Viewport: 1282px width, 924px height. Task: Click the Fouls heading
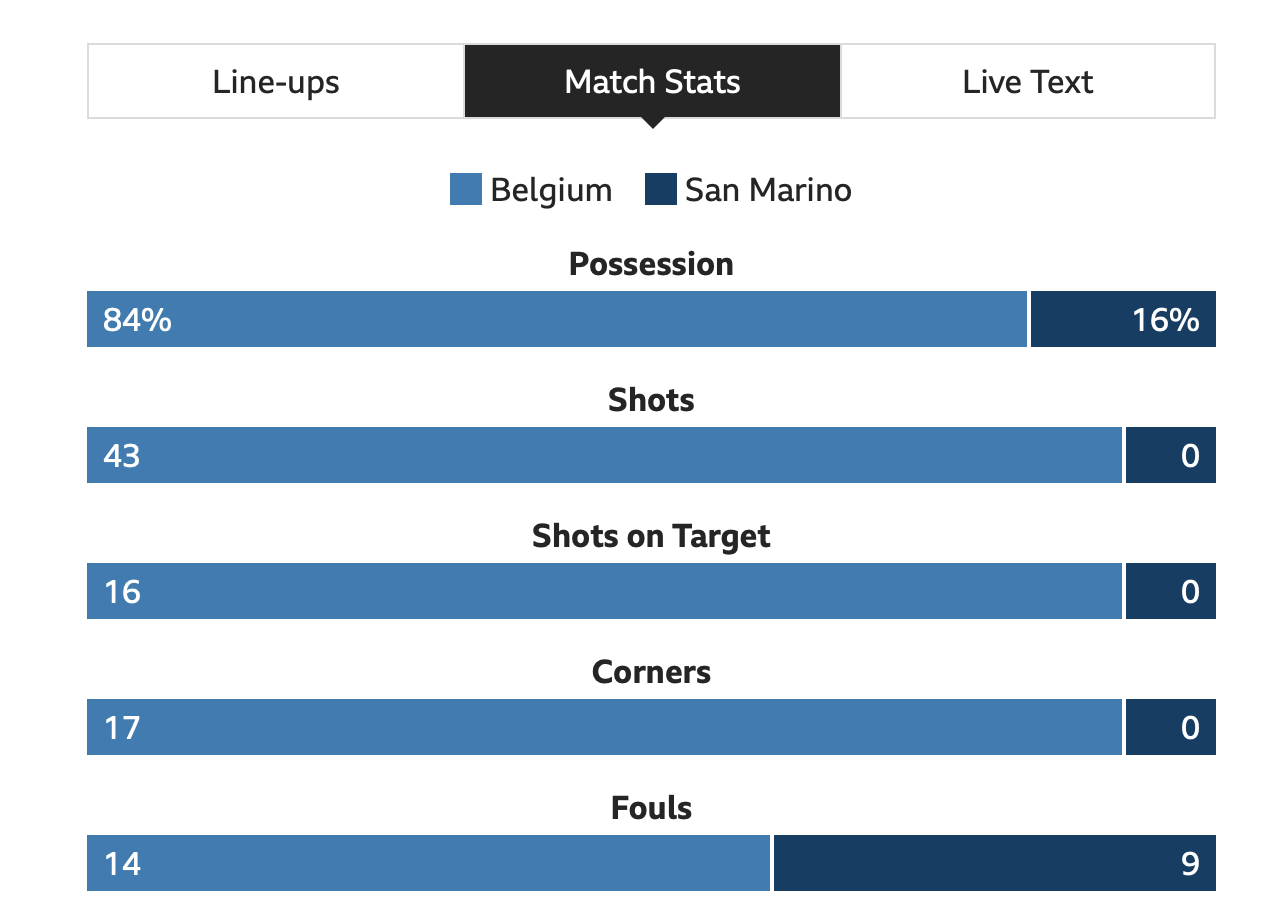[x=651, y=808]
